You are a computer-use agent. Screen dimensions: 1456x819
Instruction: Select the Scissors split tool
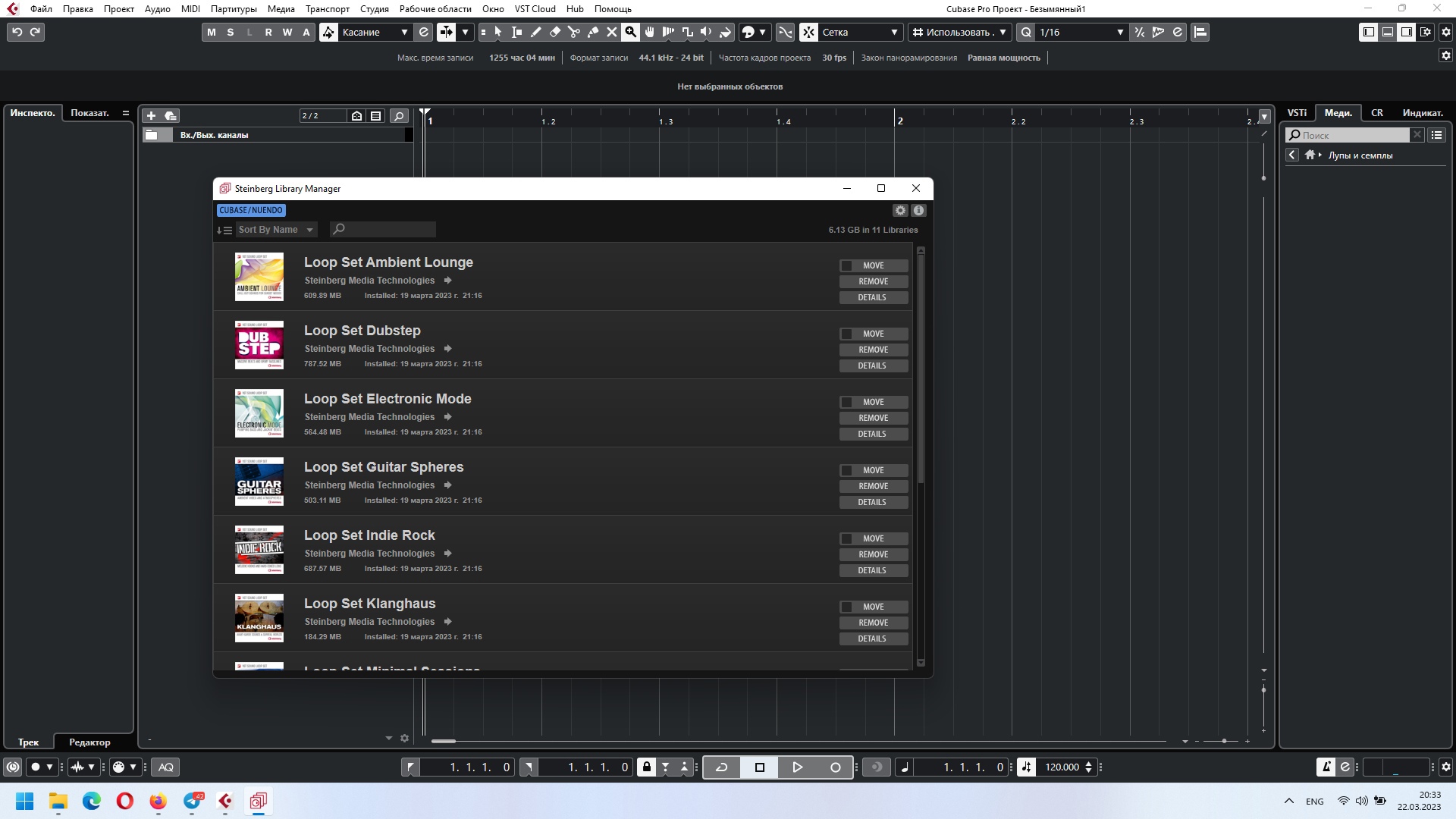(574, 32)
